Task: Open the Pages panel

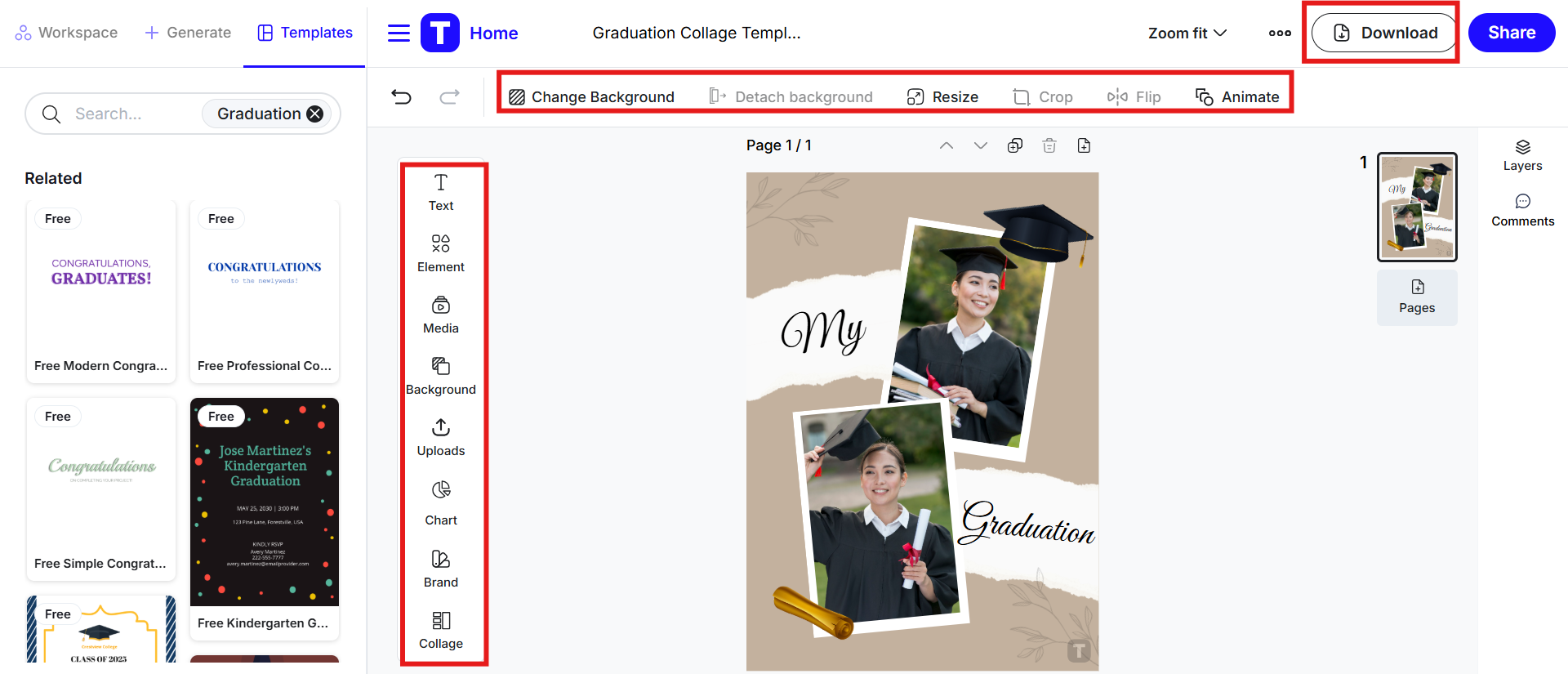Action: click(x=1417, y=297)
